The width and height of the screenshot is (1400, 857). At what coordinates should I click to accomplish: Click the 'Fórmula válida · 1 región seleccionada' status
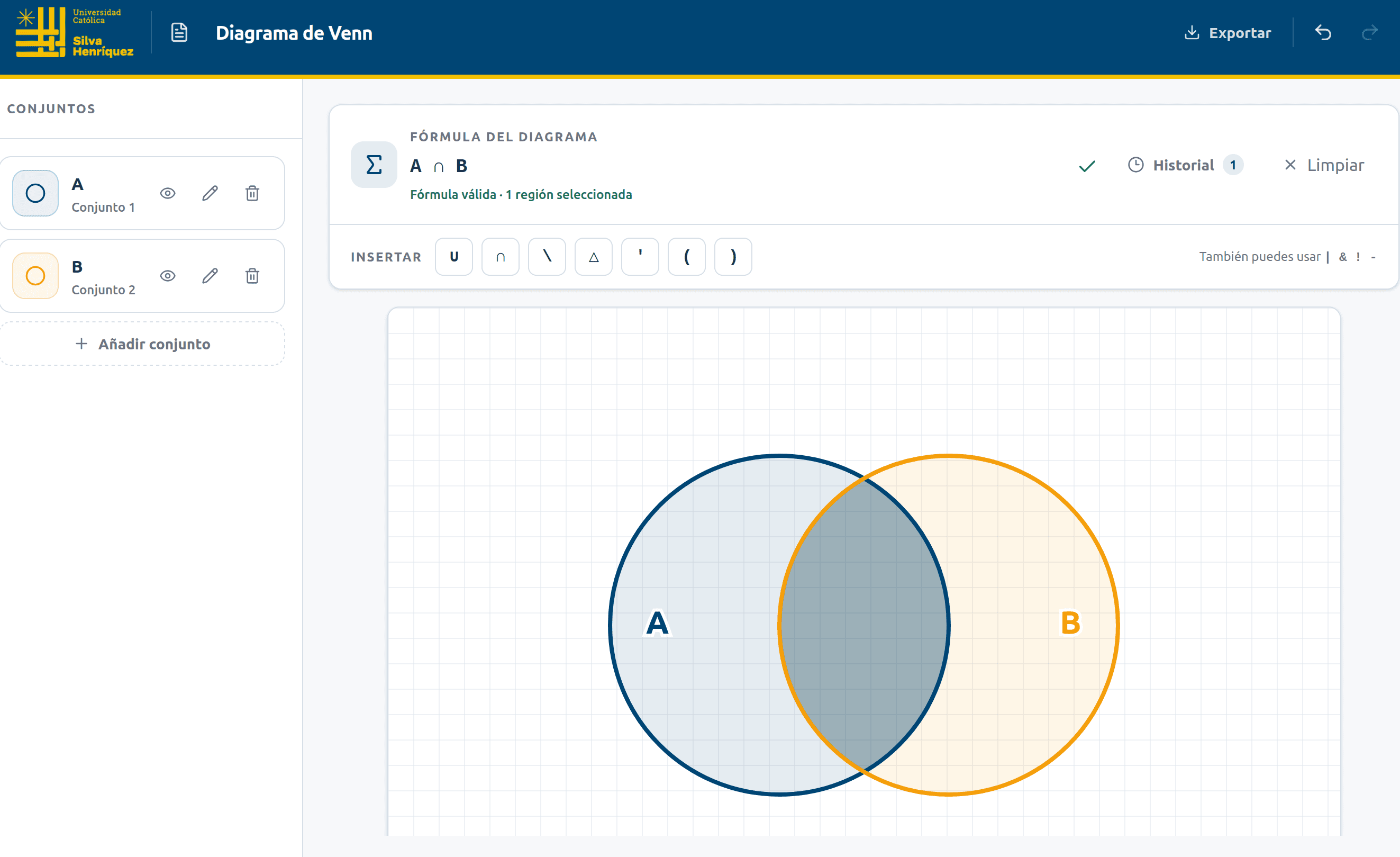point(521,194)
